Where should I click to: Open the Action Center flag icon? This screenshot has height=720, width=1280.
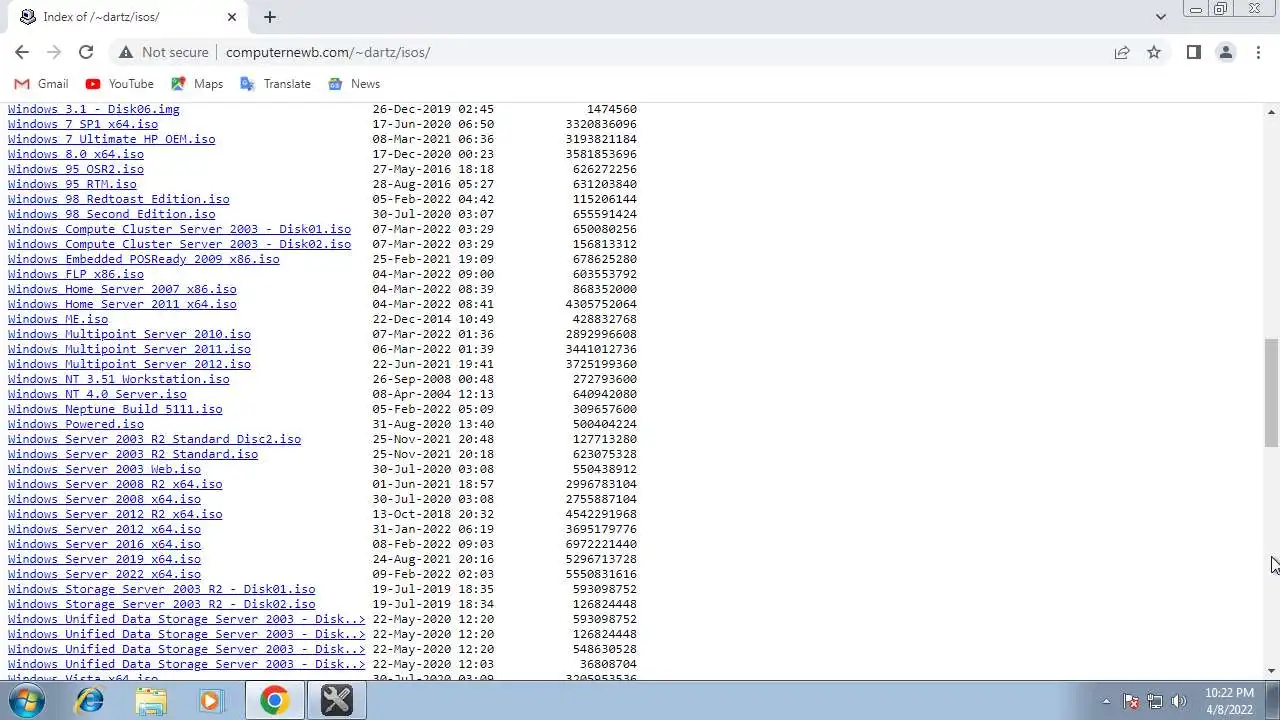[x=1131, y=701]
